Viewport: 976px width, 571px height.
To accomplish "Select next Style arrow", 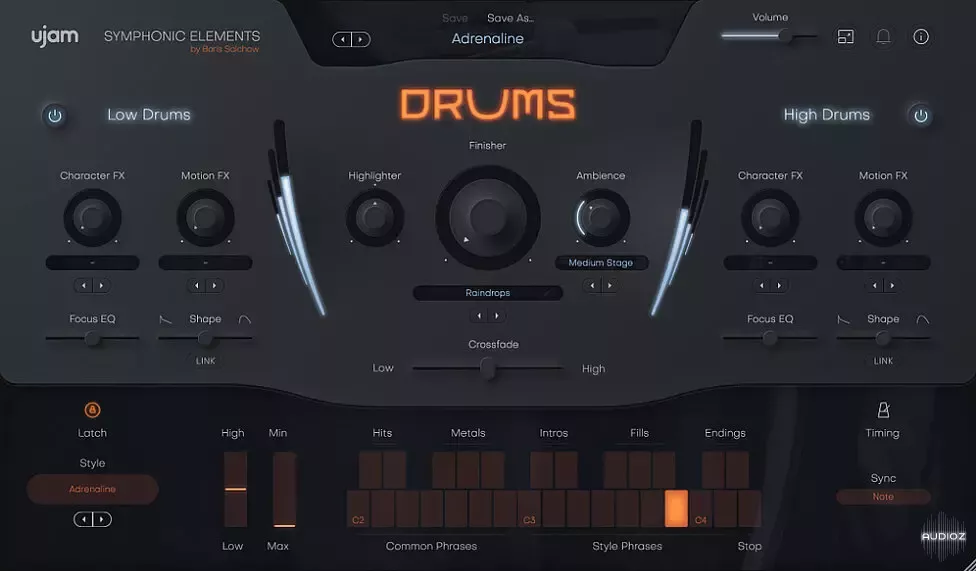I will (x=102, y=519).
